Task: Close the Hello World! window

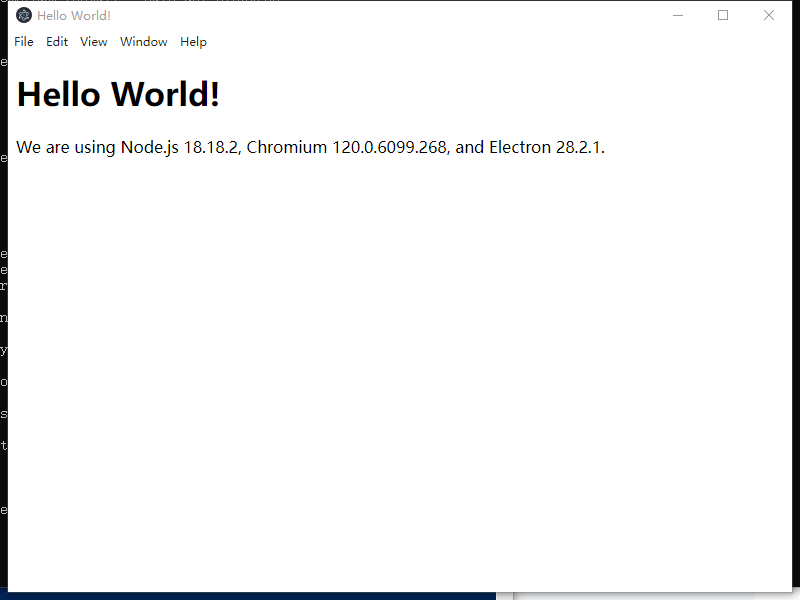Action: tap(768, 15)
